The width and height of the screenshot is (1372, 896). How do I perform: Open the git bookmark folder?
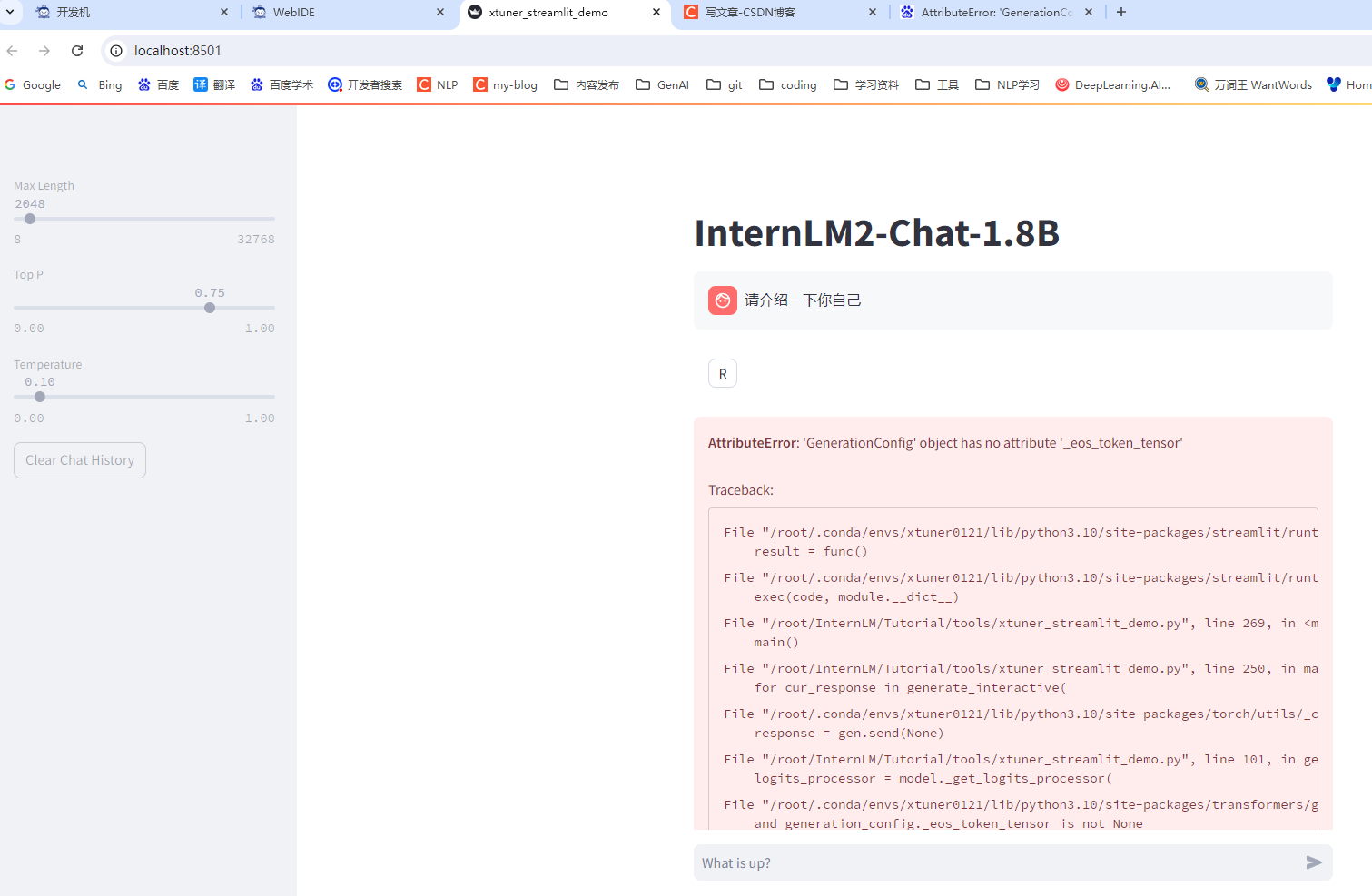(725, 84)
